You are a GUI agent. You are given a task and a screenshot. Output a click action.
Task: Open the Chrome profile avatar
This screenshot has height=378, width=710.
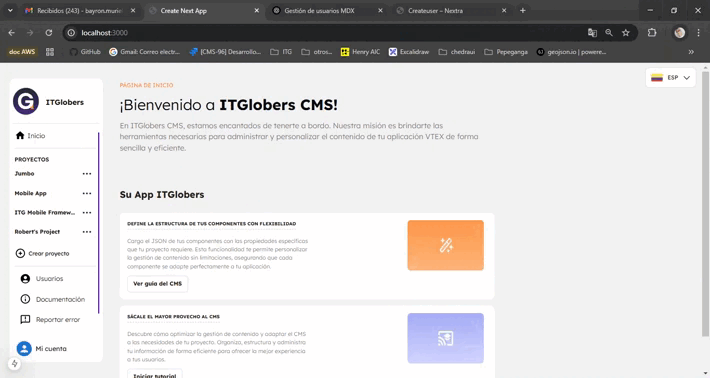coord(680,33)
